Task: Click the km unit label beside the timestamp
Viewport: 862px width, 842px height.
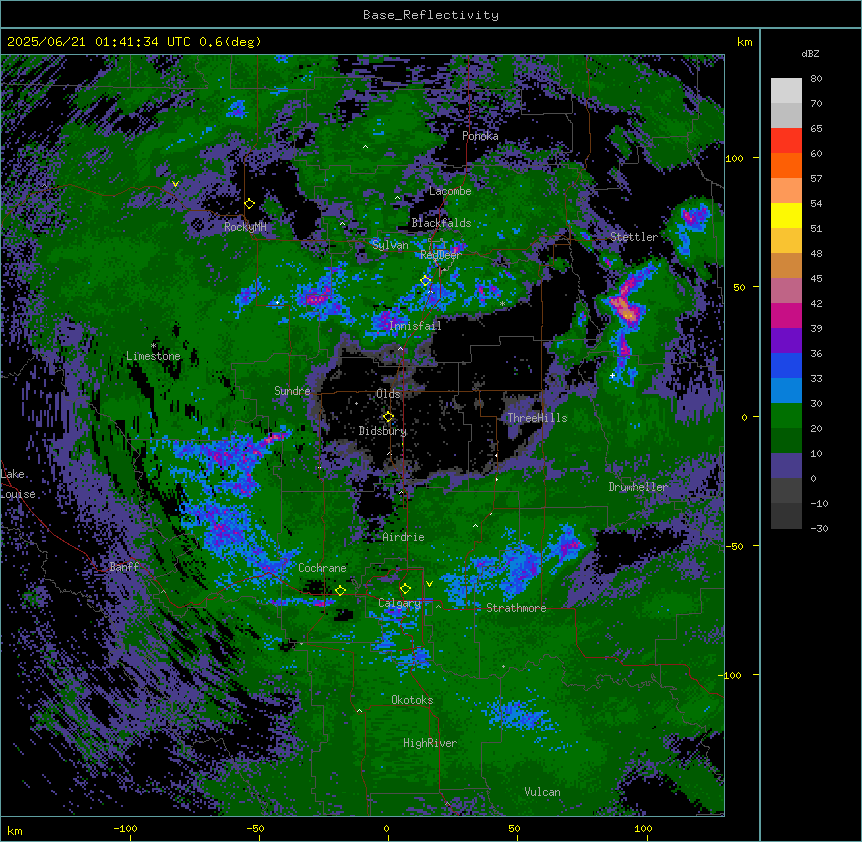Action: tap(744, 42)
